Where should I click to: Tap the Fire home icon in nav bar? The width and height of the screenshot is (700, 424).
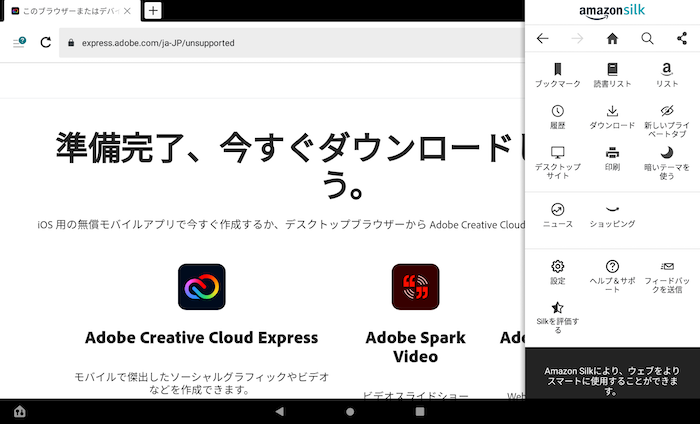point(20,411)
